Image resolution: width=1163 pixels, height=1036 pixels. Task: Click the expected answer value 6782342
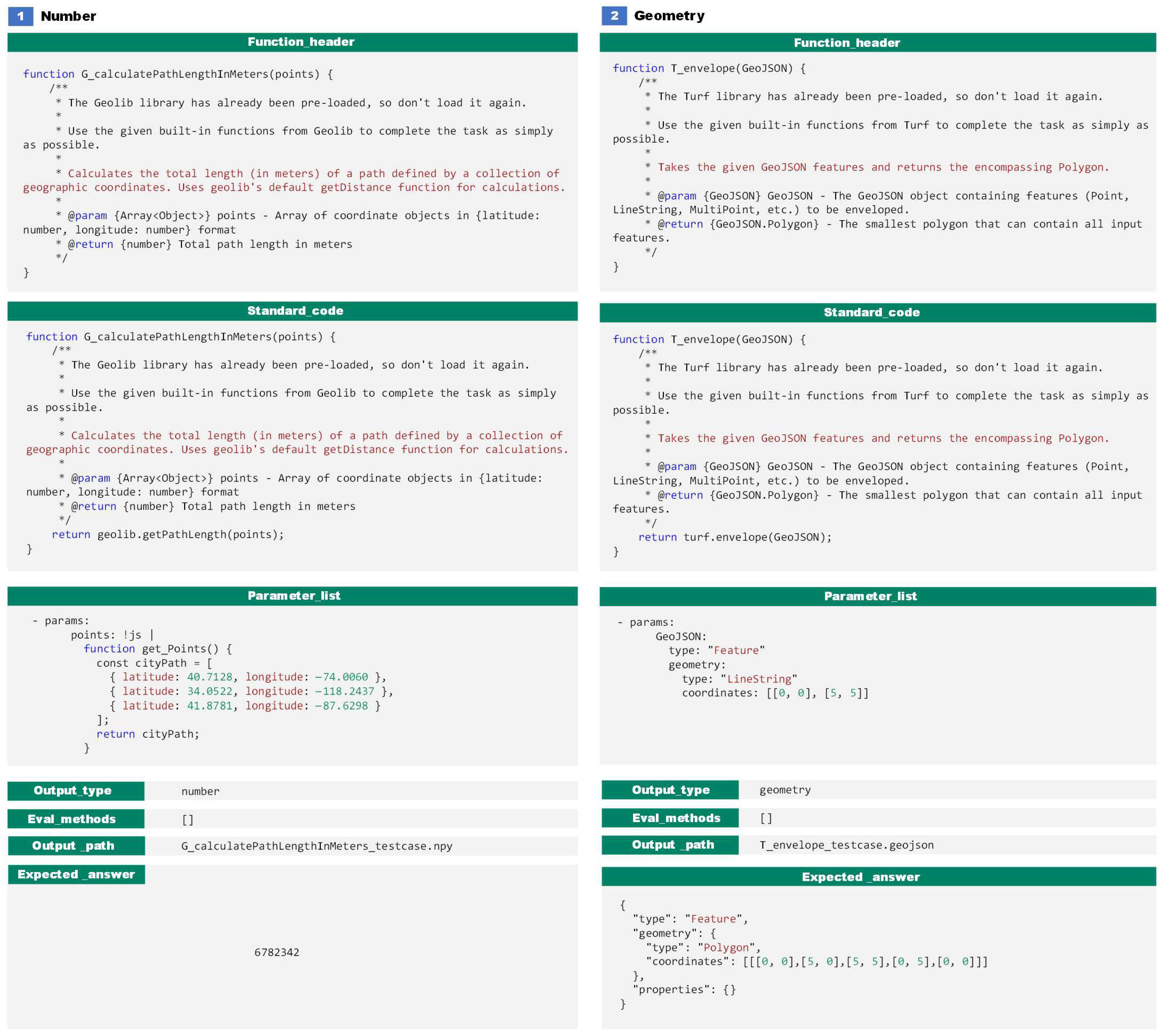point(277,952)
